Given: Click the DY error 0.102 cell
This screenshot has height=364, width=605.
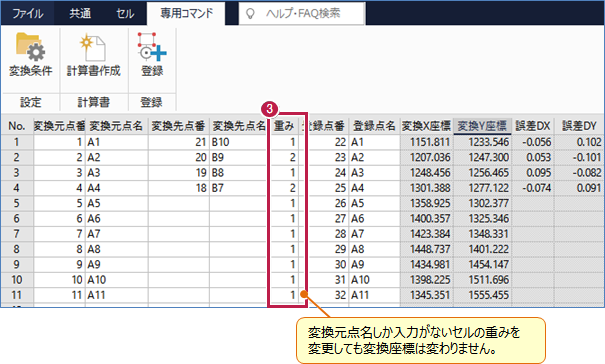Looking at the screenshot, I should [x=579, y=142].
